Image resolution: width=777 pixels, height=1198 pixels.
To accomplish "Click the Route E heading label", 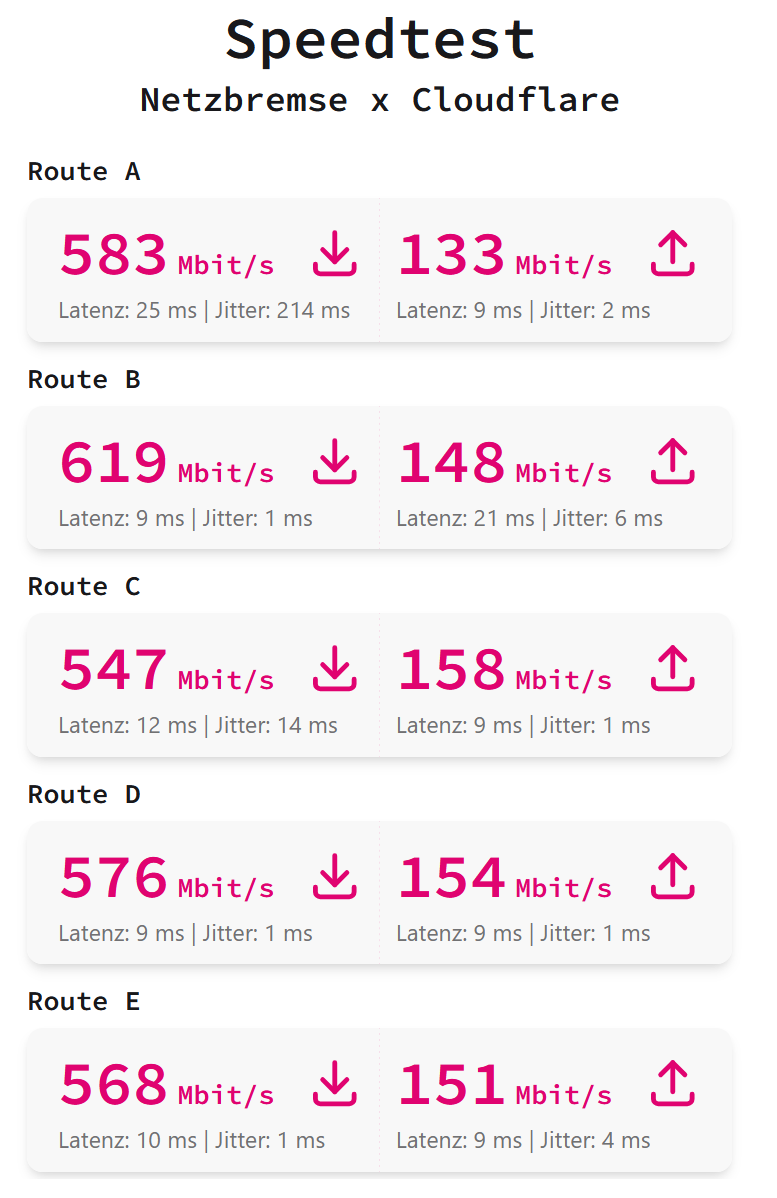I will tap(84, 1002).
